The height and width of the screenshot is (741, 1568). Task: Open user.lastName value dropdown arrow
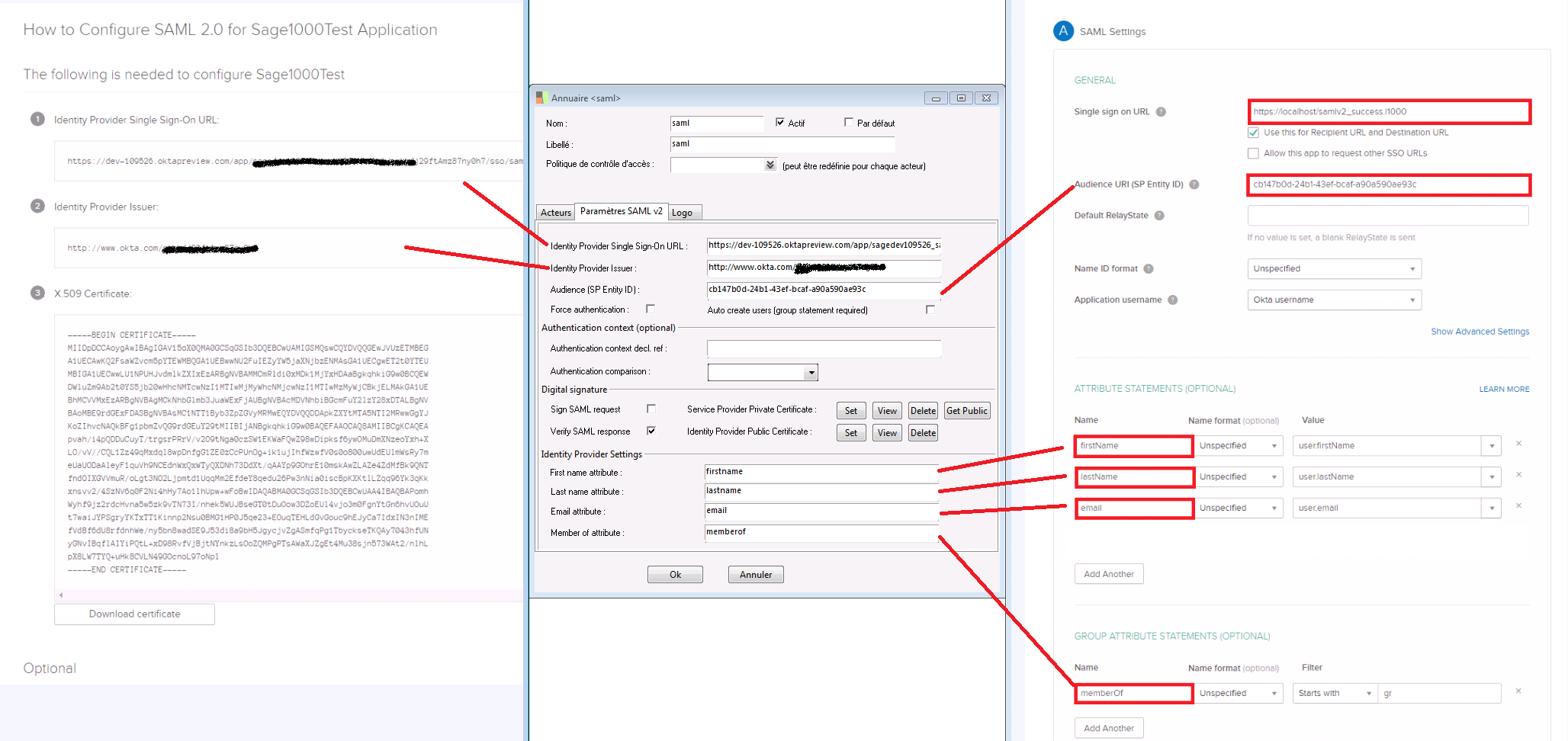tap(1492, 477)
